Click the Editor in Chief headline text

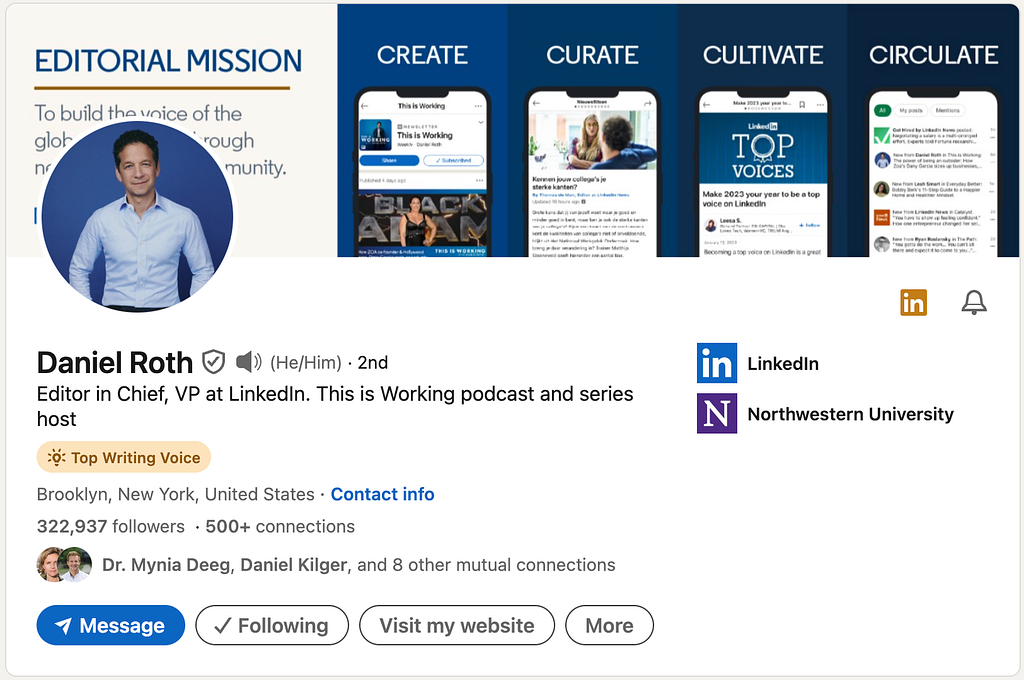pyautogui.click(x=335, y=406)
